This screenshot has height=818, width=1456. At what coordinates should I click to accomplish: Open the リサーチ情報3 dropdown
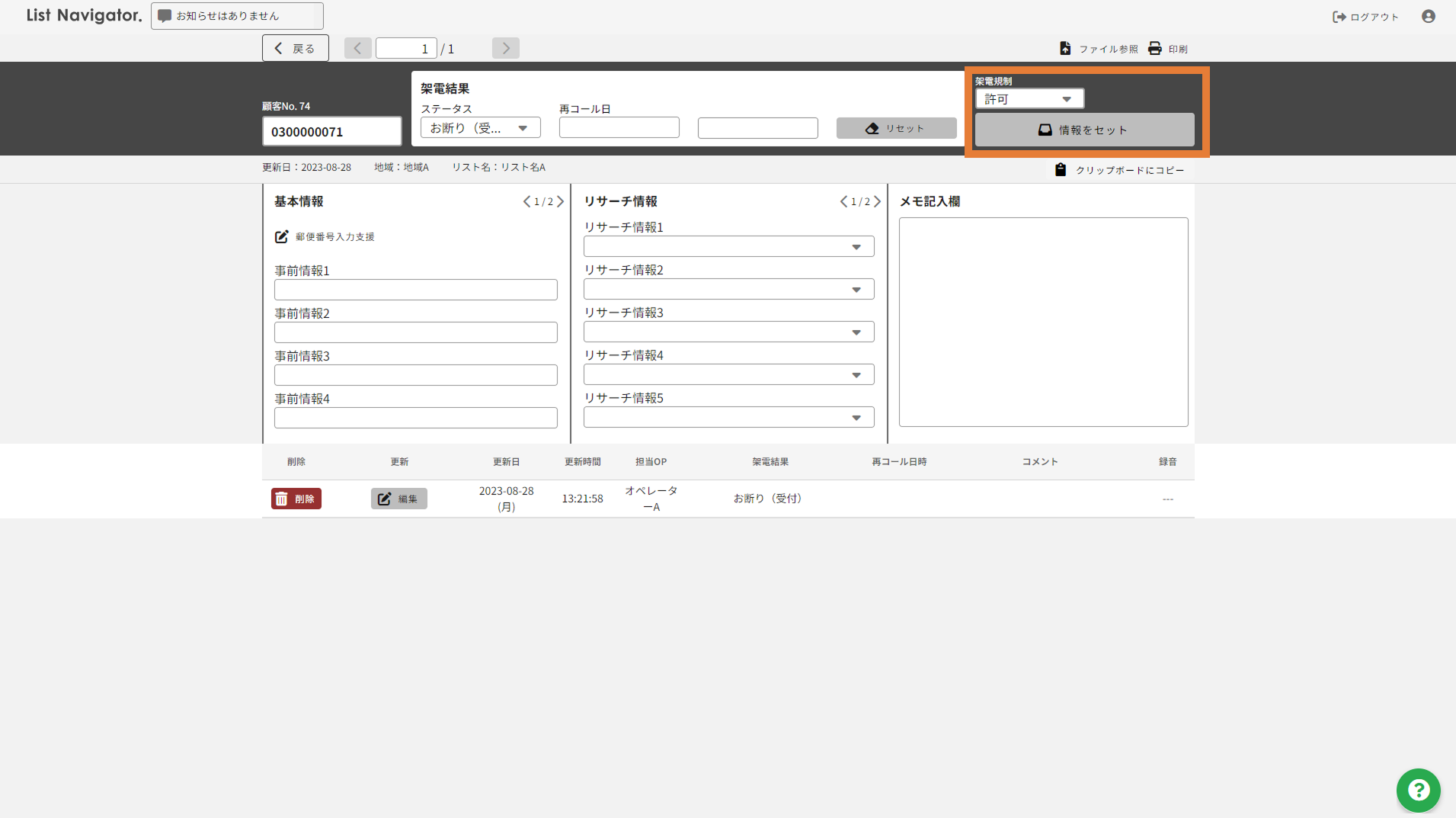(728, 332)
